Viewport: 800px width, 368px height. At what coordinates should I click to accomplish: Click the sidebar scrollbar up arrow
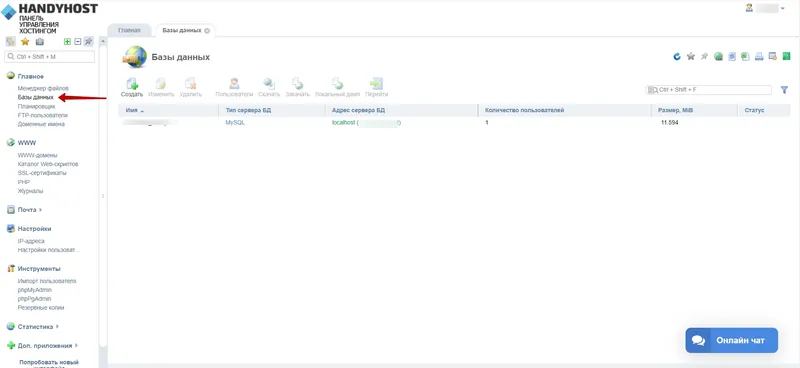click(103, 41)
